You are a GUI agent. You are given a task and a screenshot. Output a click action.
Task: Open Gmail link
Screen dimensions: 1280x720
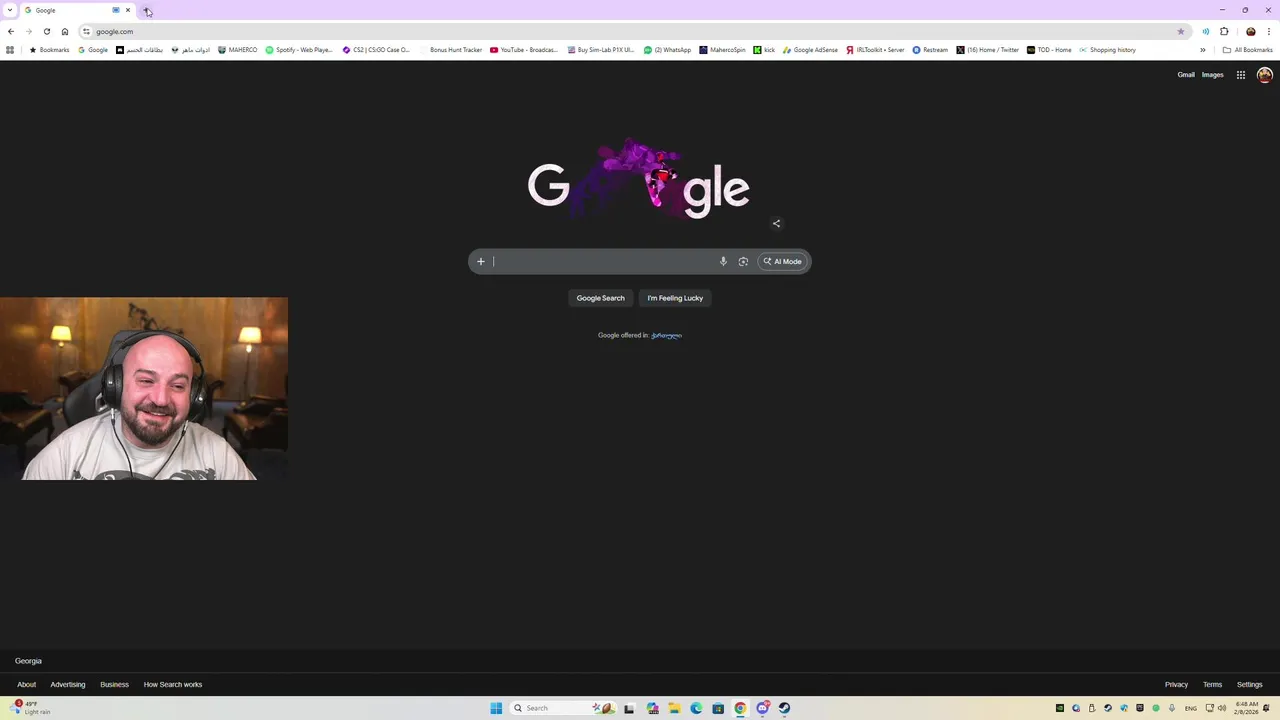point(1186,75)
